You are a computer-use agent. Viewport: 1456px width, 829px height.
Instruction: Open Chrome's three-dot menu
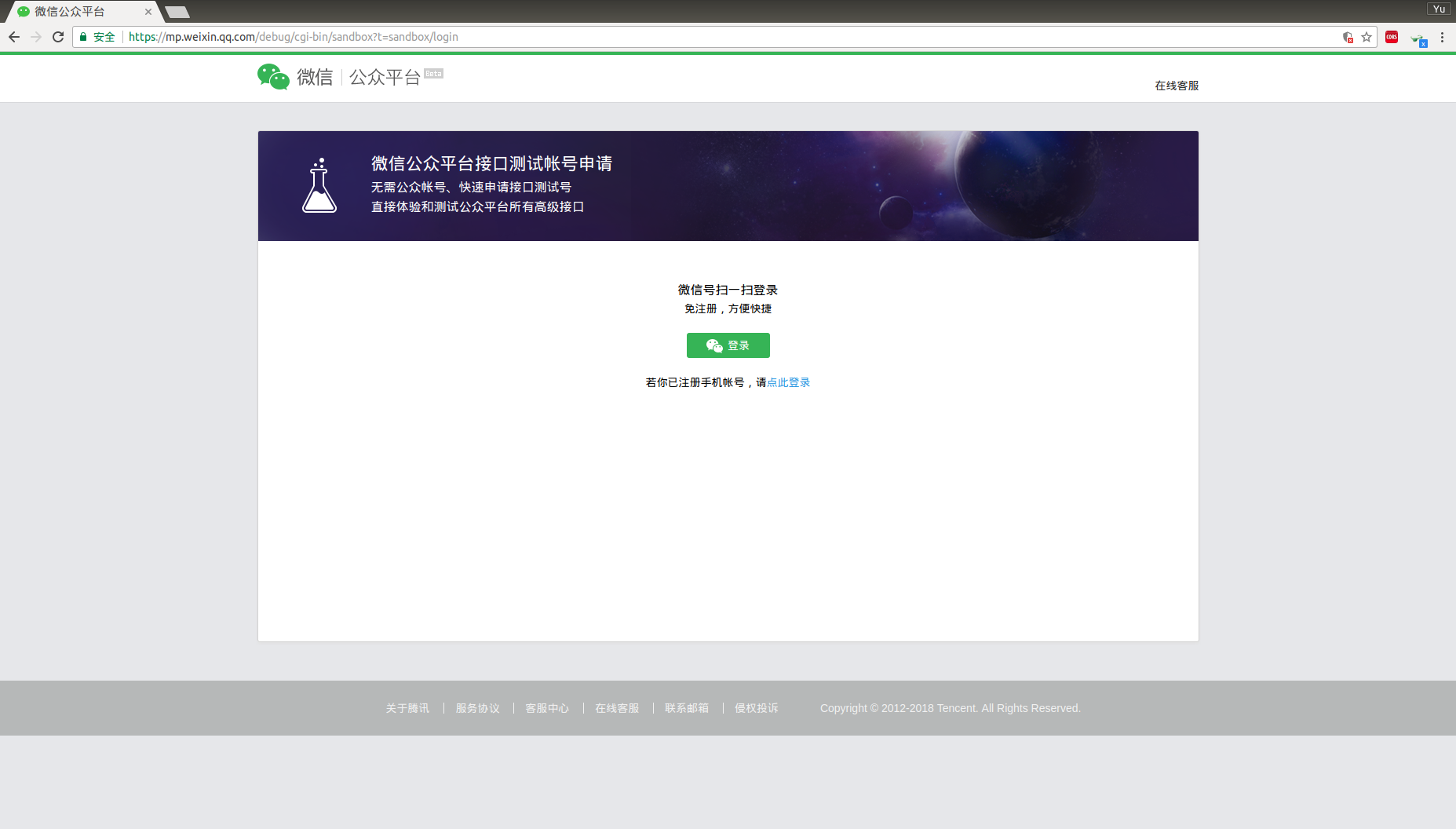tap(1443, 37)
